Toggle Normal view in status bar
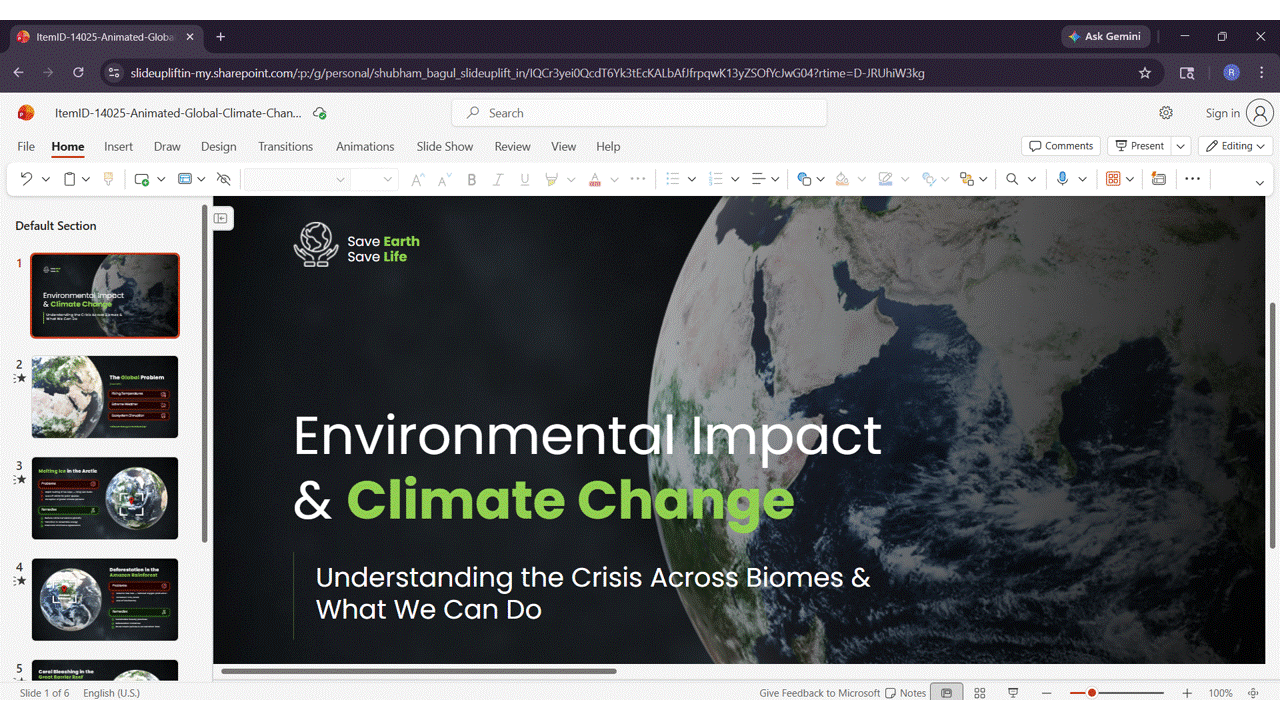The image size is (1280, 720). (946, 693)
